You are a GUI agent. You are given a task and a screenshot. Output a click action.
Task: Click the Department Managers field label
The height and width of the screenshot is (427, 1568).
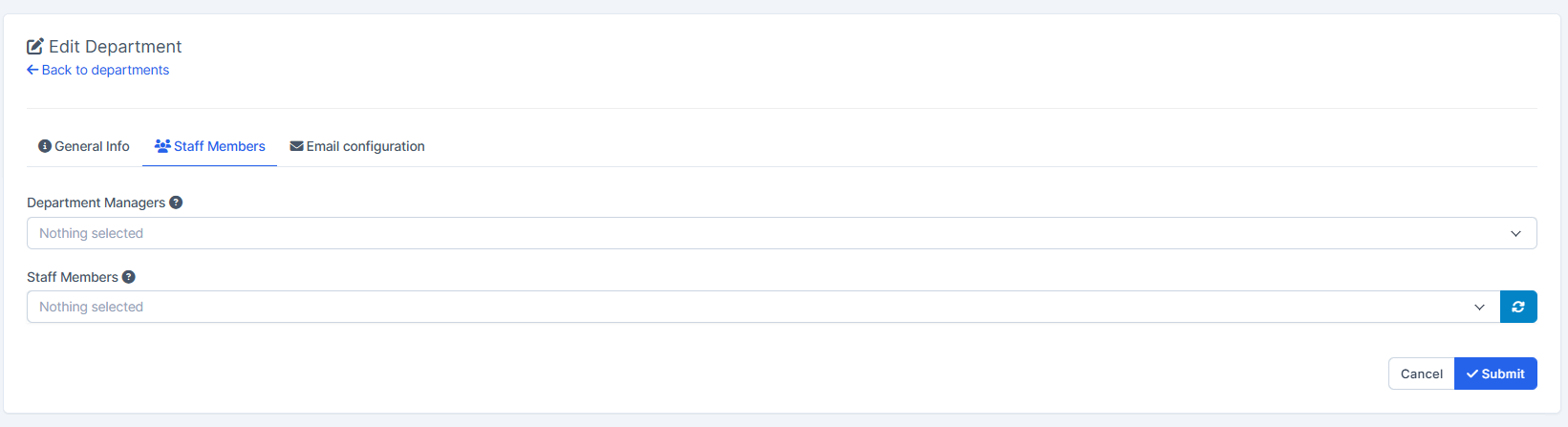(96, 203)
